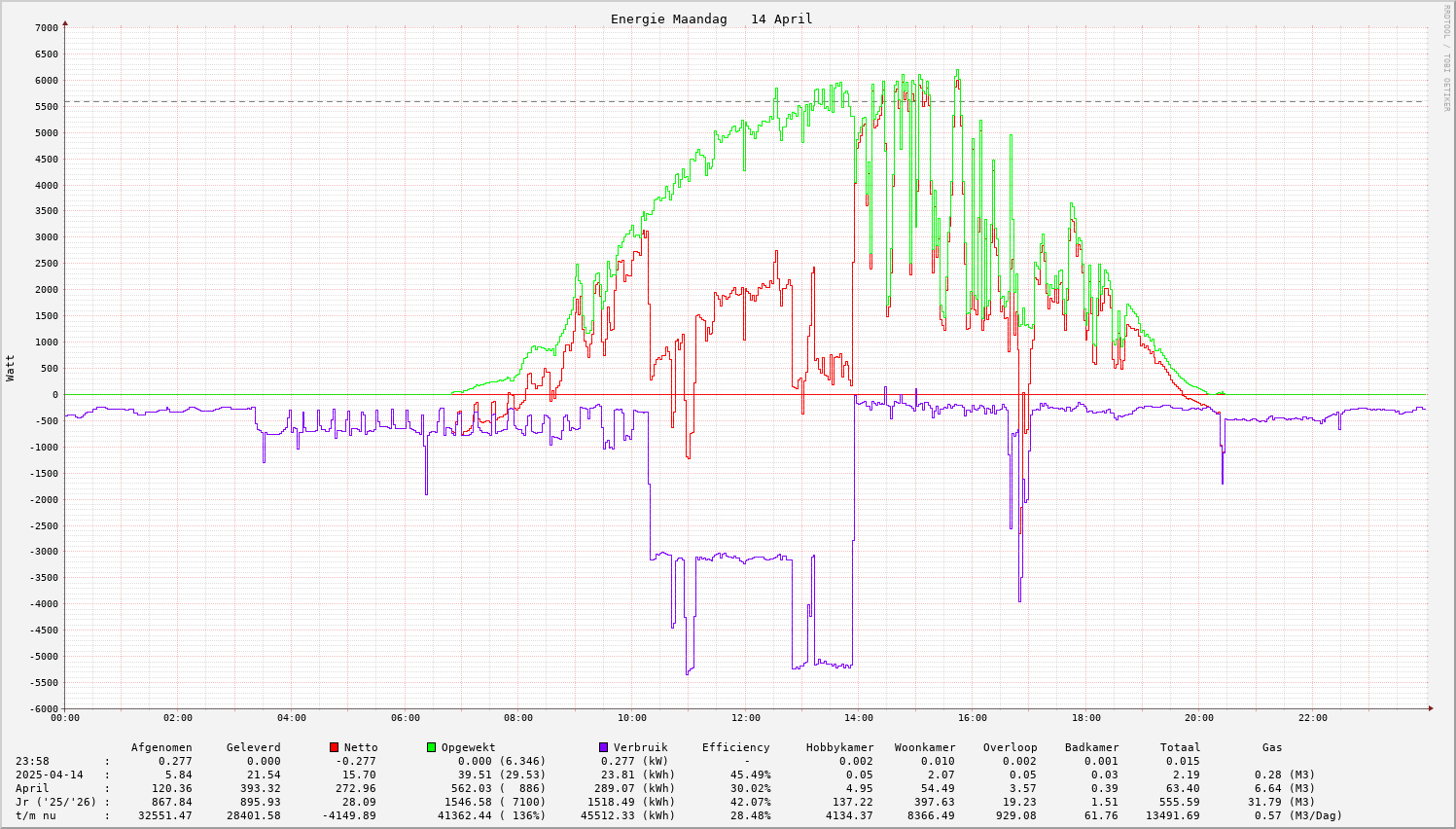Click the Woonkamer column header
Image resolution: width=1456 pixels, height=829 pixels.
pyautogui.click(x=925, y=747)
